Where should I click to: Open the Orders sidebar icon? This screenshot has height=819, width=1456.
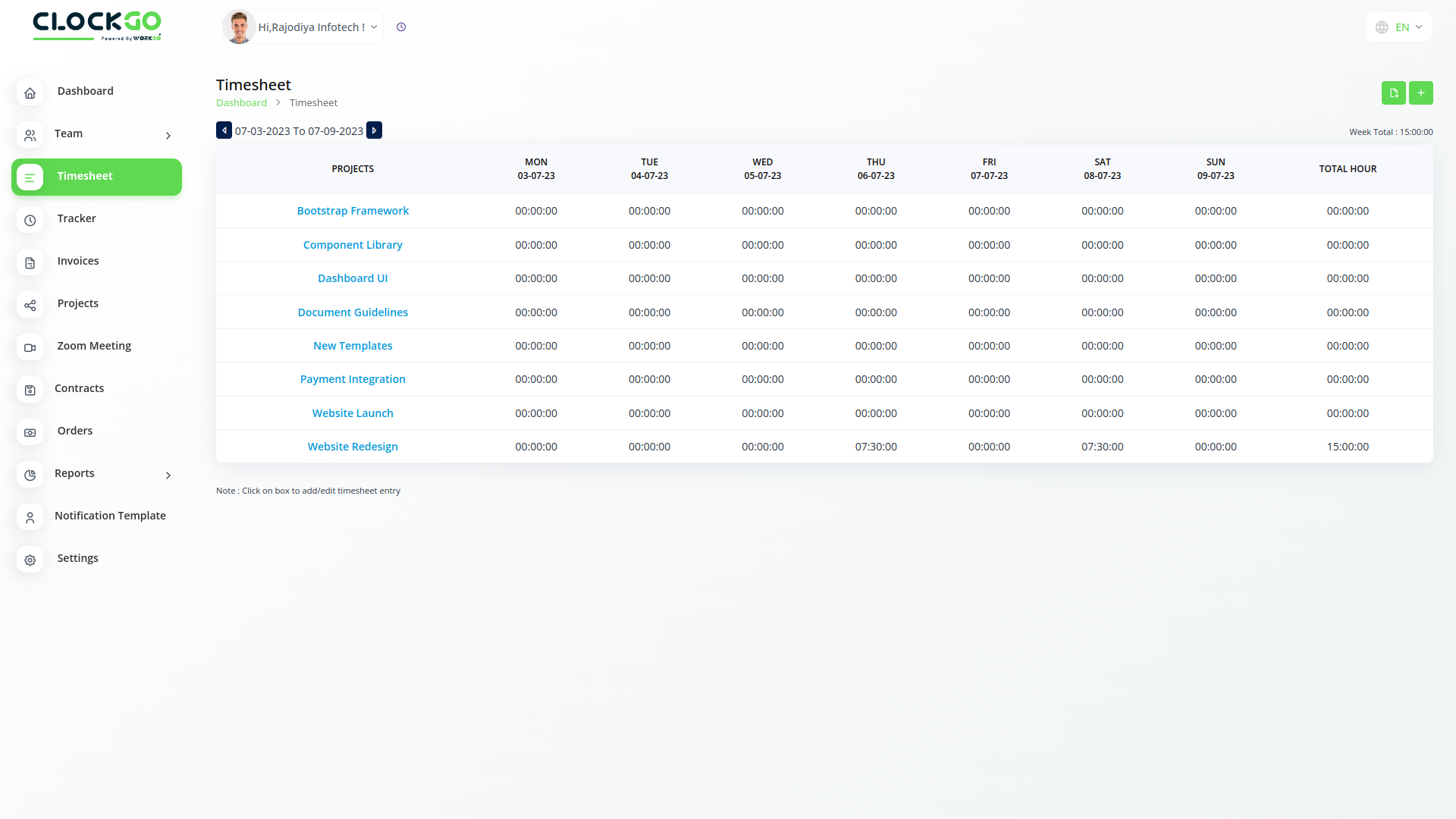point(30,432)
